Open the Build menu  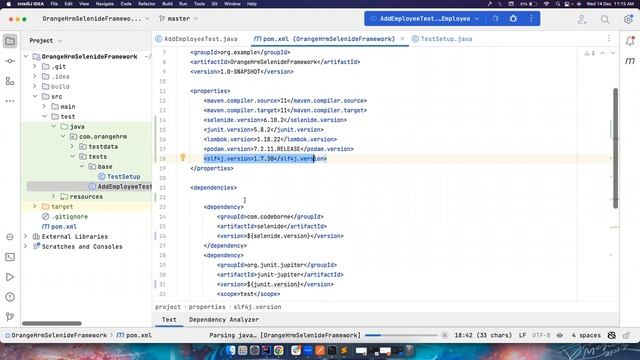(167, 4)
